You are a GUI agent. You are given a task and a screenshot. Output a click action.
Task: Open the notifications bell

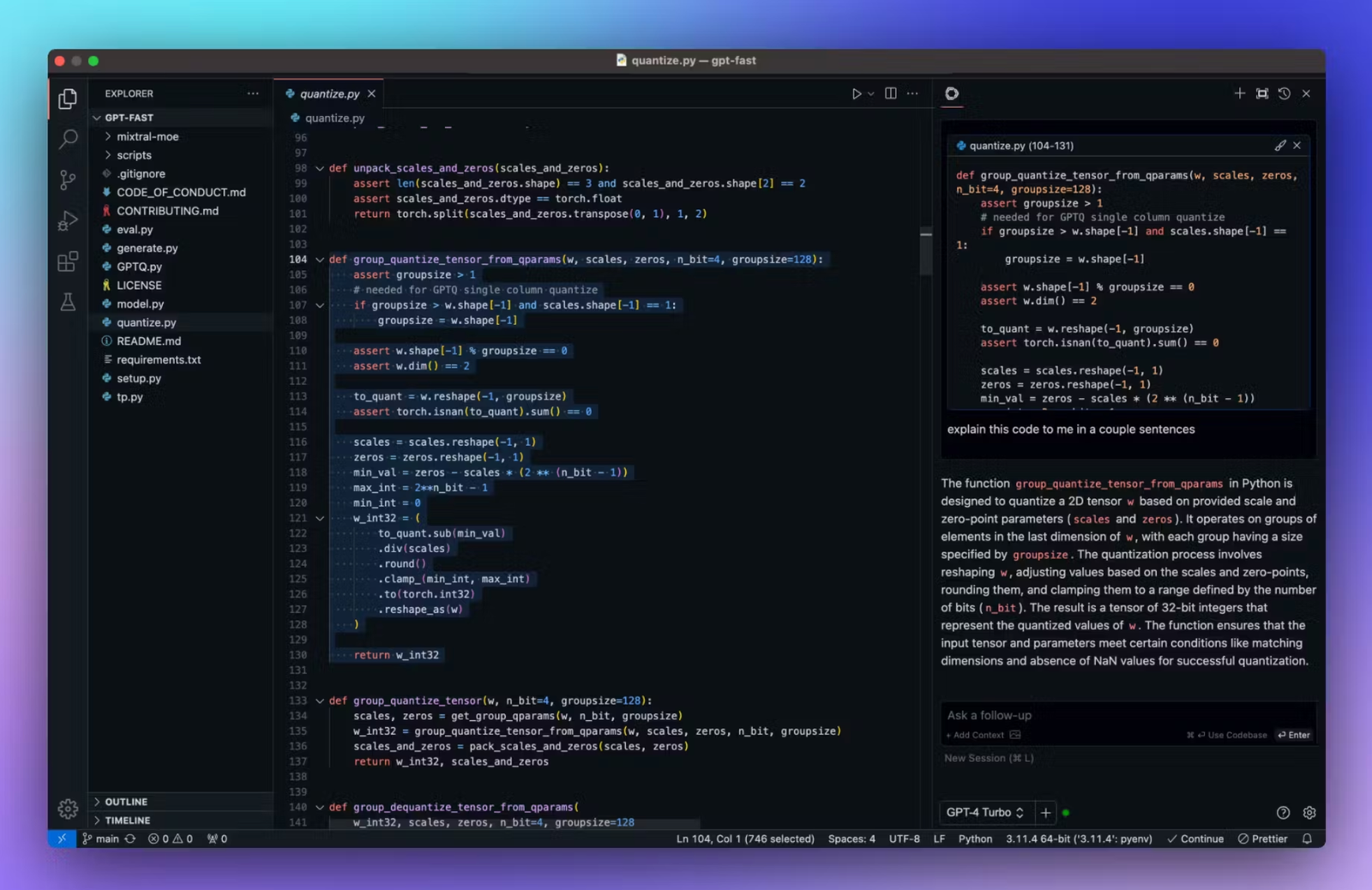(1306, 839)
